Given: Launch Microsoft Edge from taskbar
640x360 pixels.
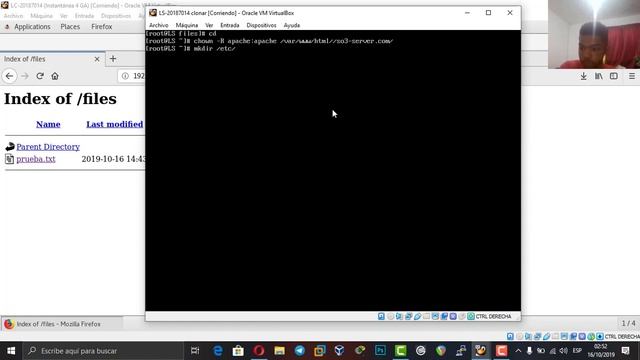Looking at the screenshot, I should click(x=218, y=351).
